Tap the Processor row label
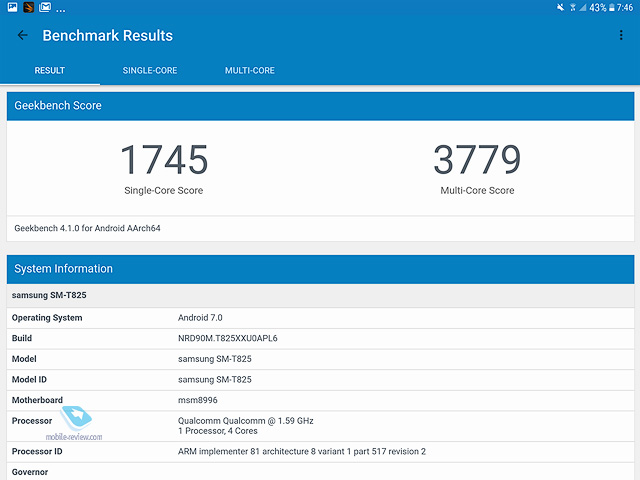The image size is (640, 480). tap(32, 421)
